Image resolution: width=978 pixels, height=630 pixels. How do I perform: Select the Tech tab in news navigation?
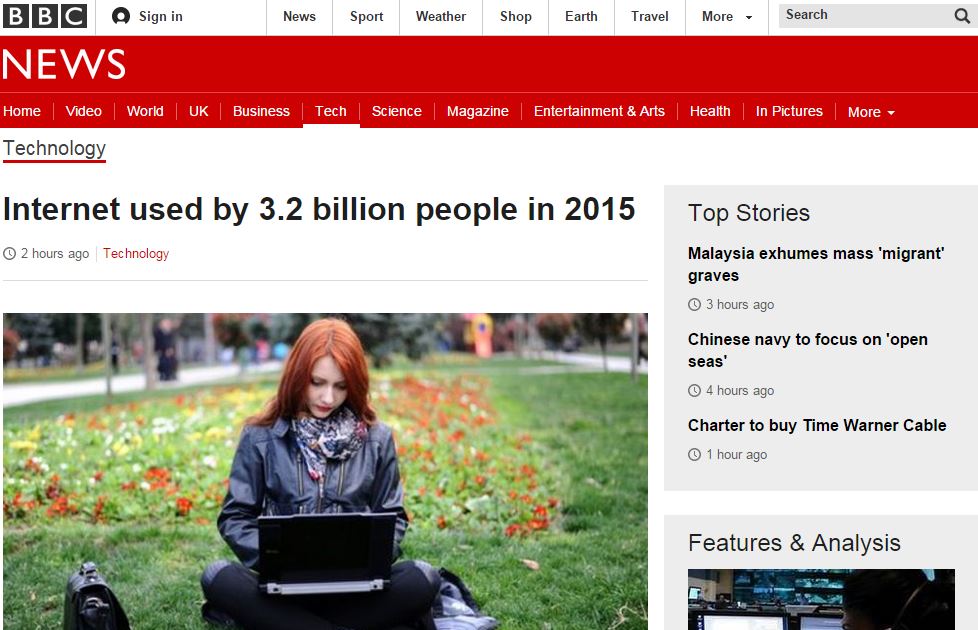(331, 111)
